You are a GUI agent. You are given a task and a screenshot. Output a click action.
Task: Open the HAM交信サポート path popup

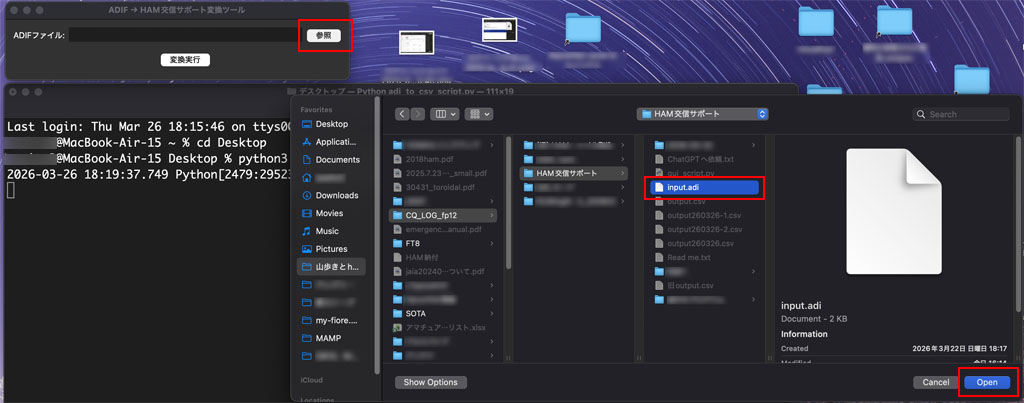click(x=704, y=114)
